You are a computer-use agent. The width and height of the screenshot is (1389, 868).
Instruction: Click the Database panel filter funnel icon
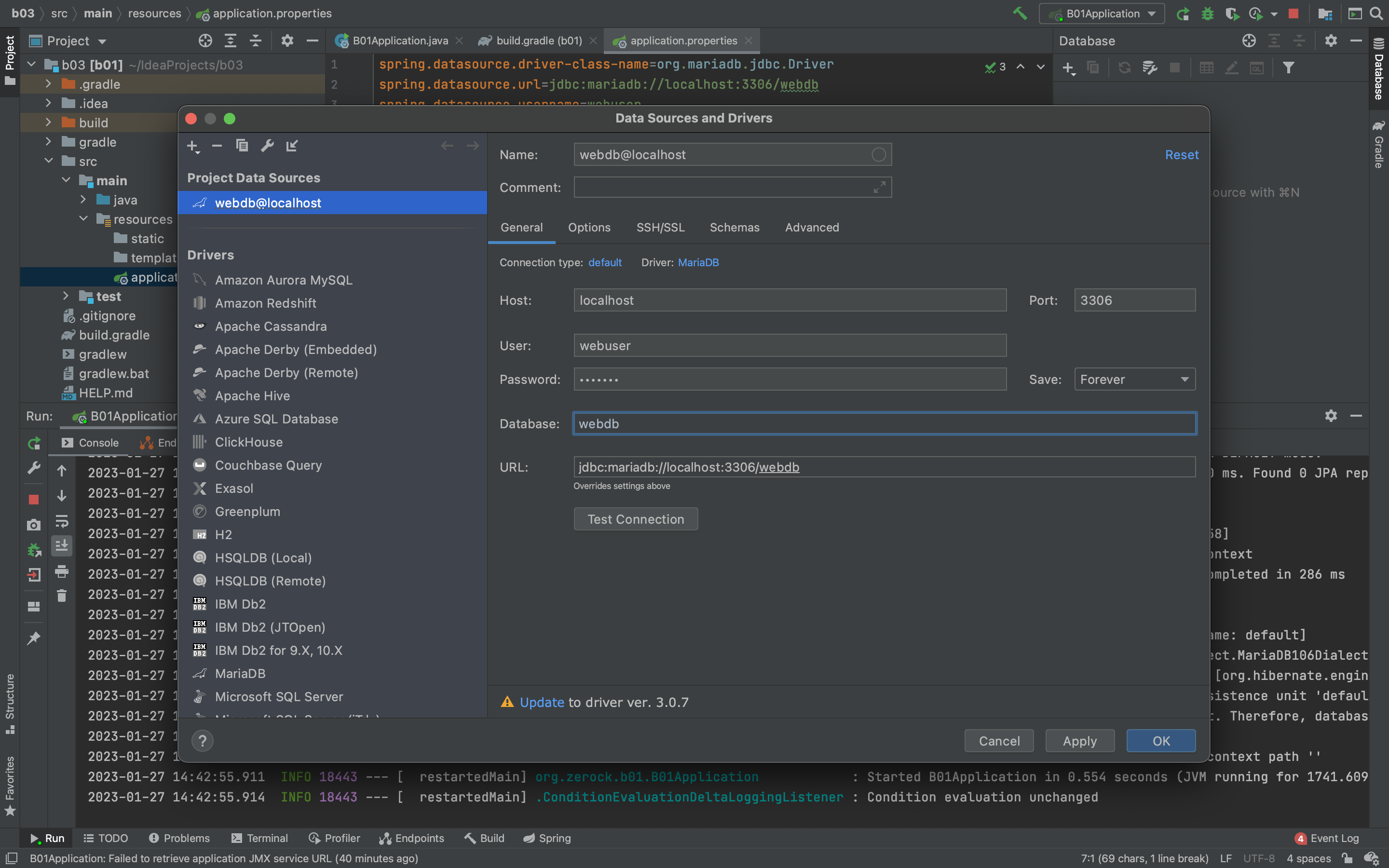point(1289,68)
